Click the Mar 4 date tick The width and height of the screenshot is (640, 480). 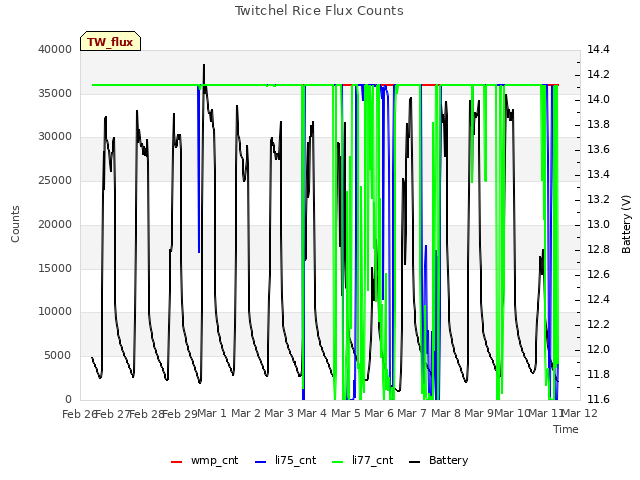pyautogui.click(x=312, y=414)
